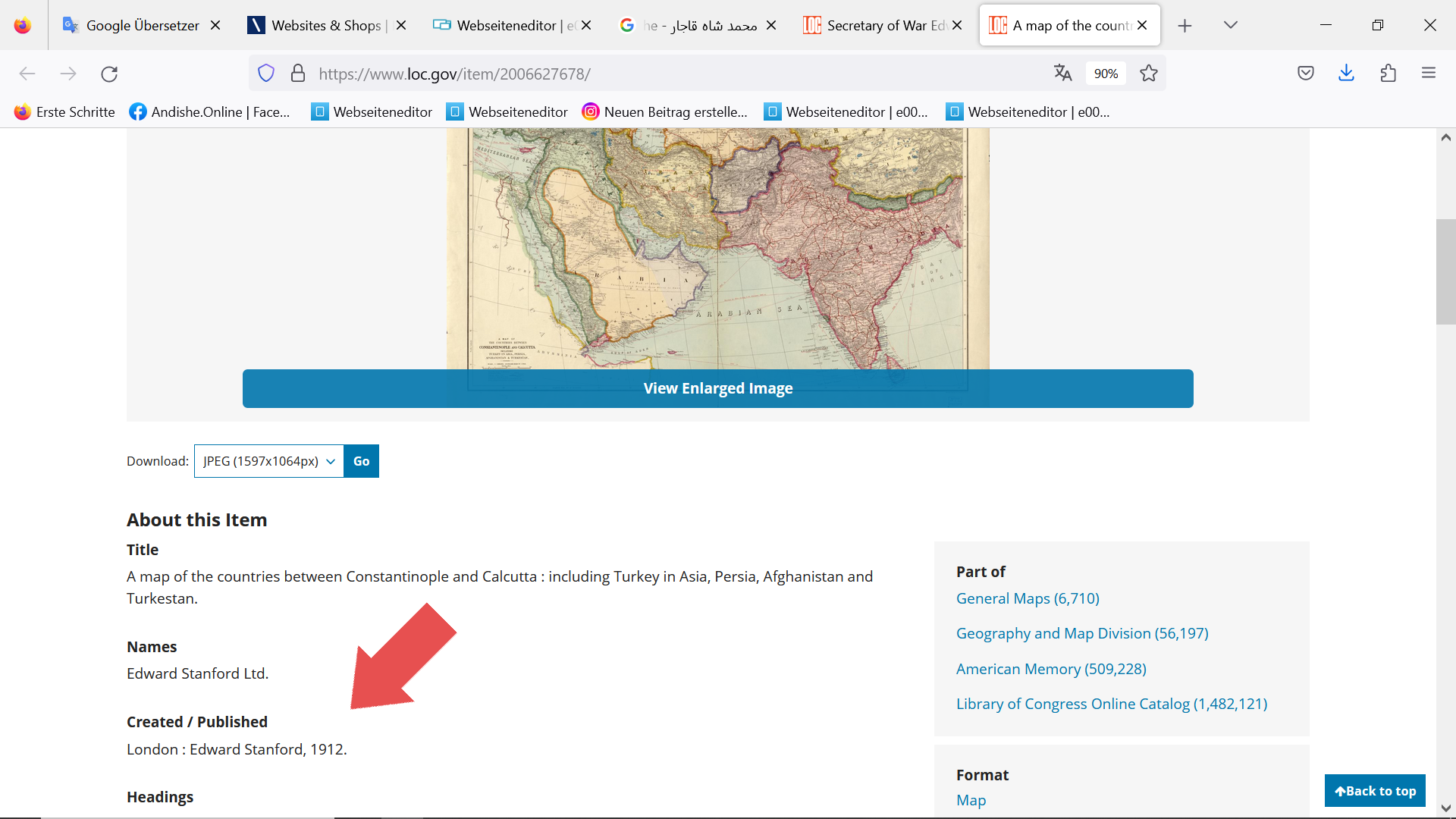Open Firefox application menu hamburger icon
Viewport: 1456px width, 819px height.
(1429, 73)
